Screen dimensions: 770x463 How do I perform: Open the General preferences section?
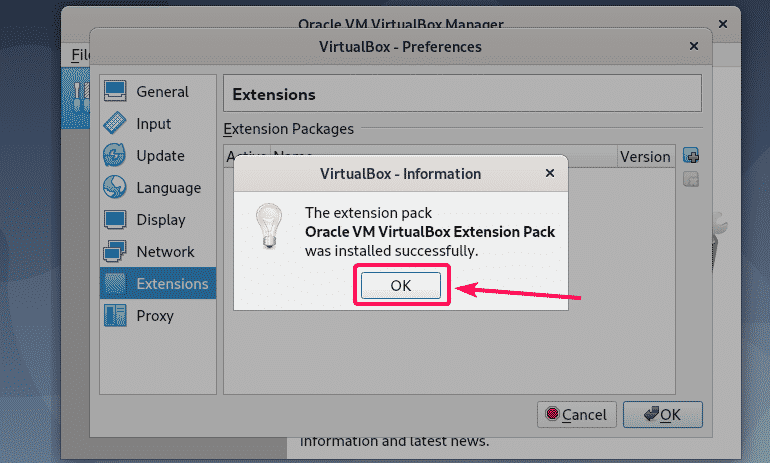pyautogui.click(x=160, y=92)
